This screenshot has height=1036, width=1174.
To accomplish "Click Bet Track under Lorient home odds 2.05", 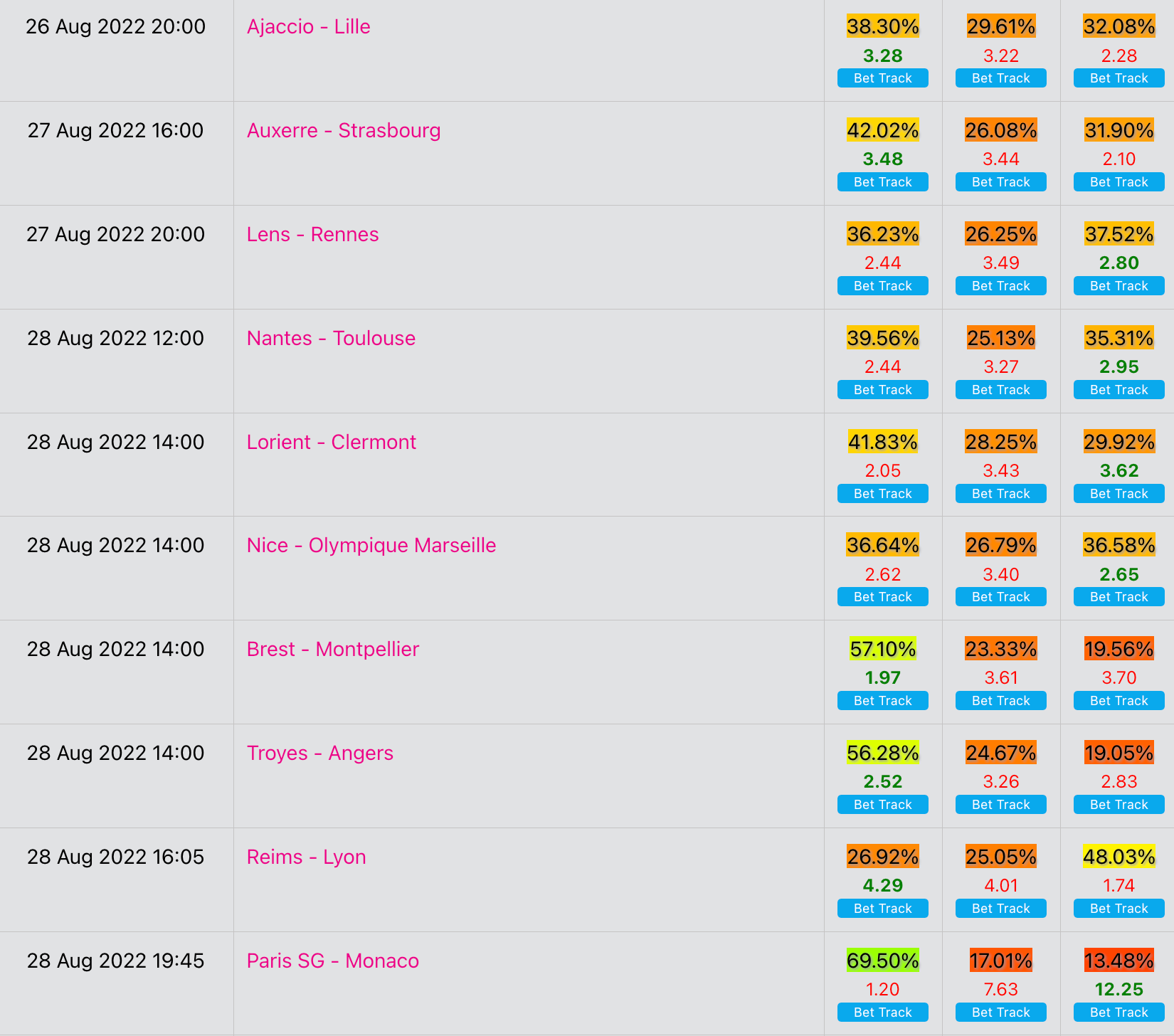I will [x=883, y=494].
